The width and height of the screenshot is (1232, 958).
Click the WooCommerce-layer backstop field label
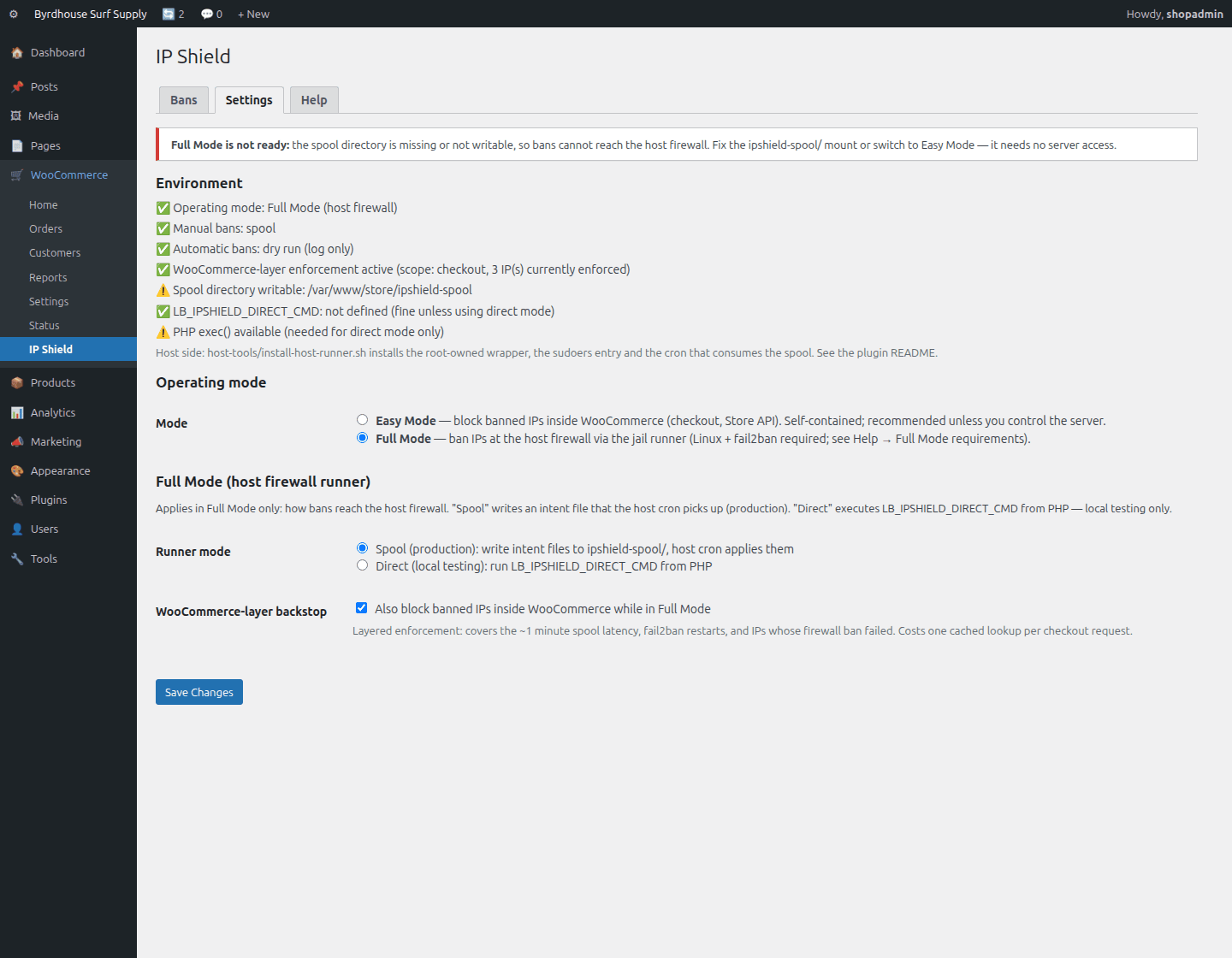pos(241,612)
